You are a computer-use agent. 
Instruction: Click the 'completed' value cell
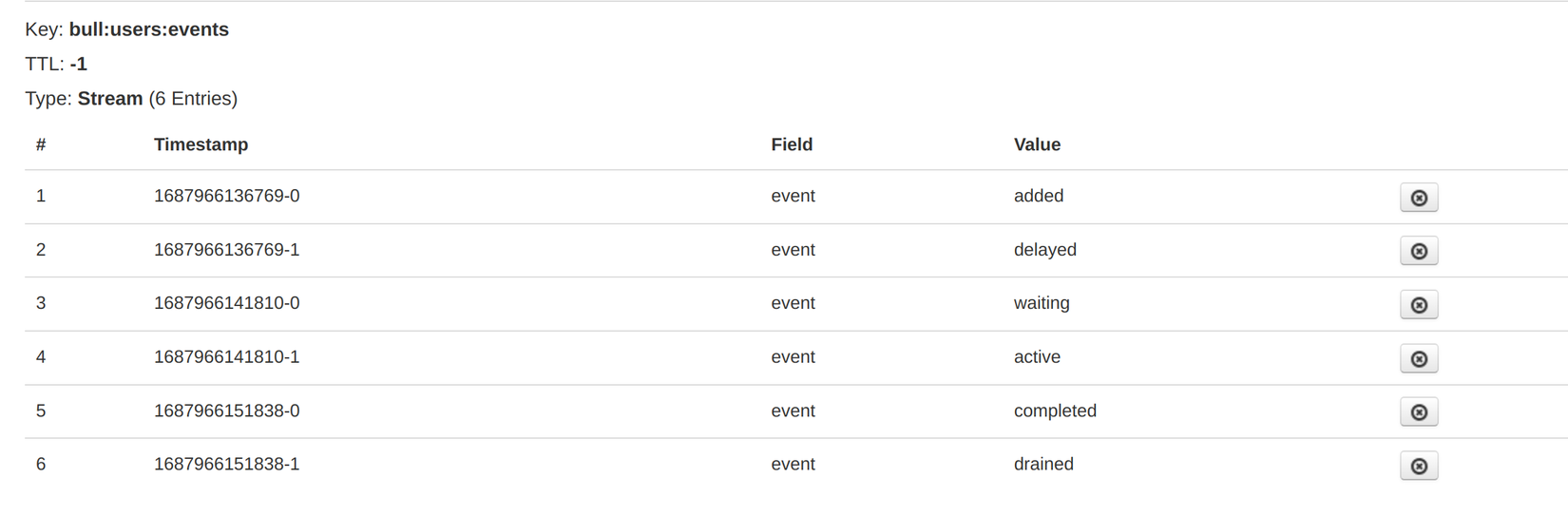[1054, 411]
